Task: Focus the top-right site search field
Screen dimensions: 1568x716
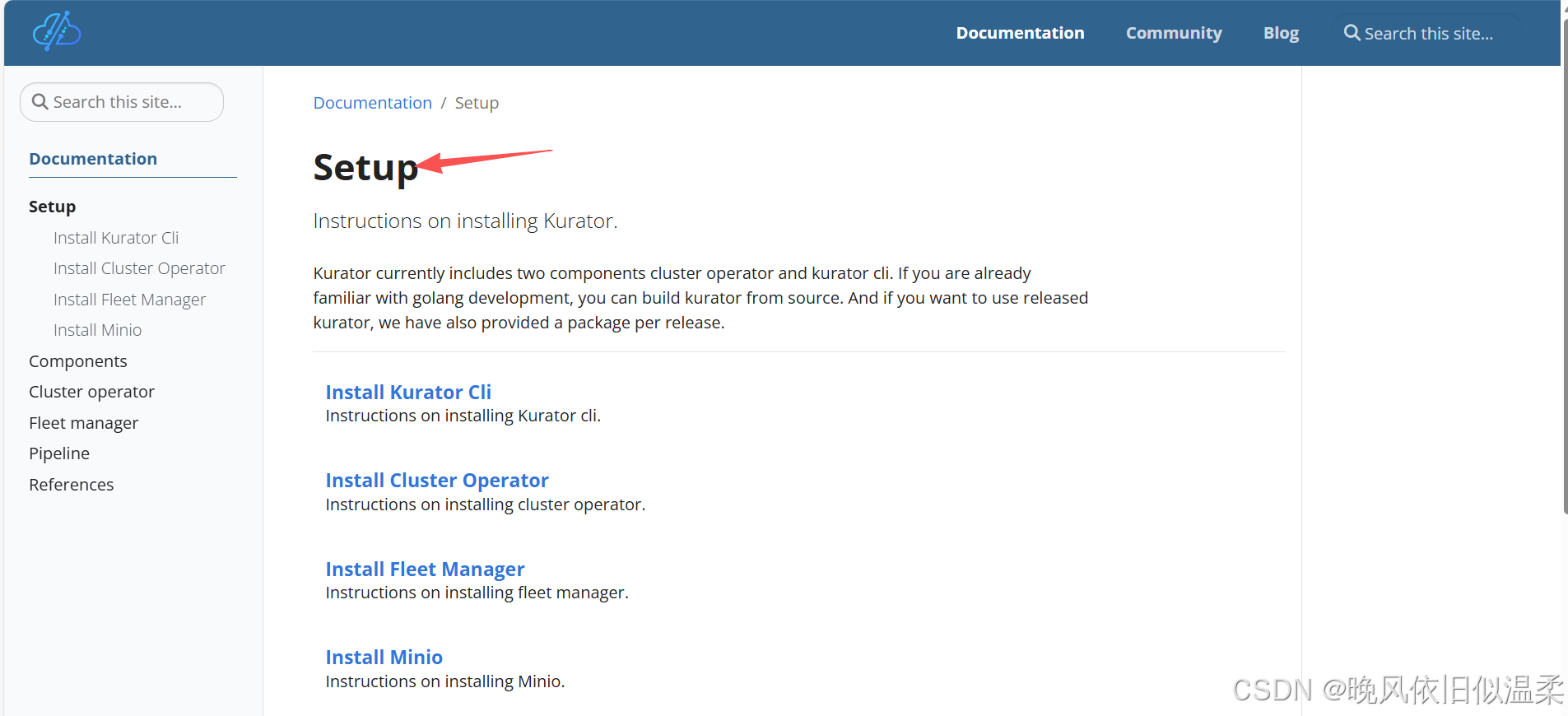Action: point(1430,33)
